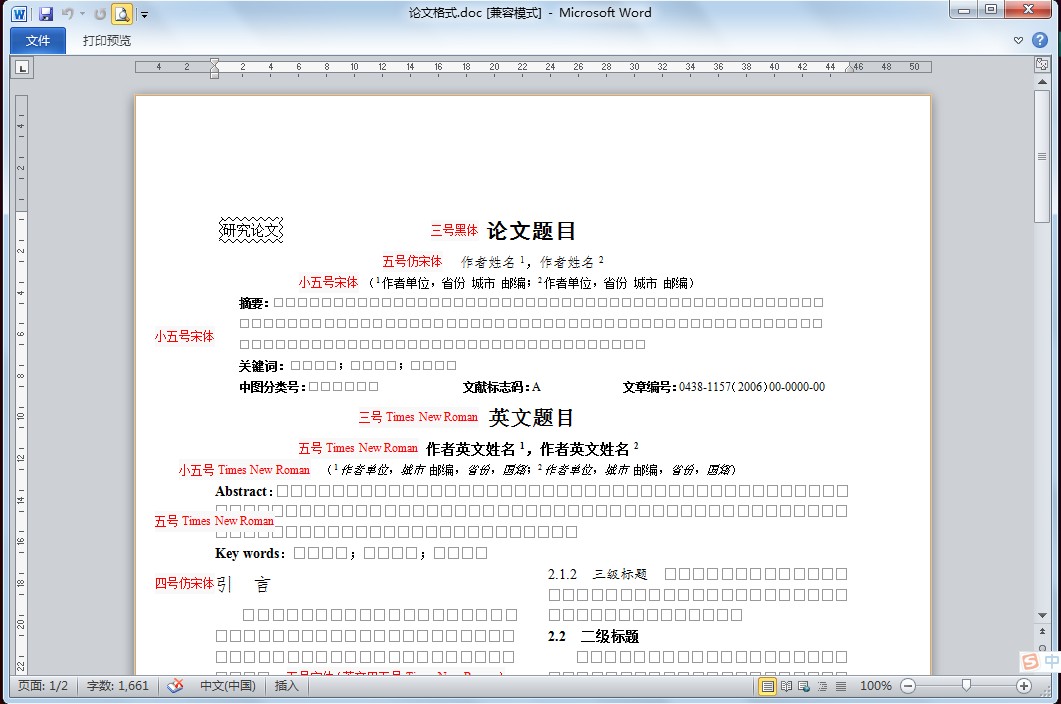Zoom out with the minus button
Image resolution: width=1061 pixels, height=704 pixels.
point(908,686)
